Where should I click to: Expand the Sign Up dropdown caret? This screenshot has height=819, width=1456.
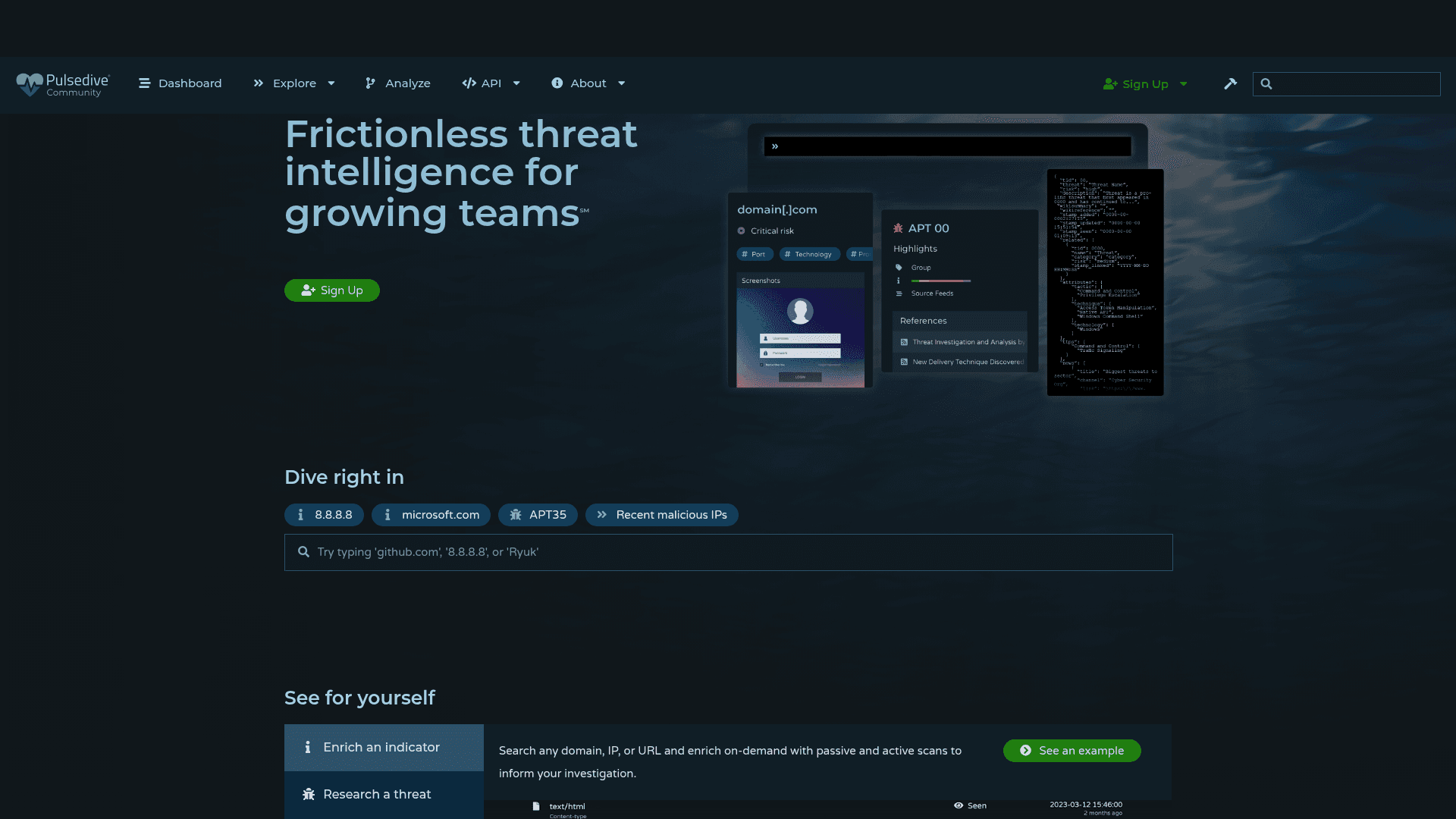point(1184,84)
